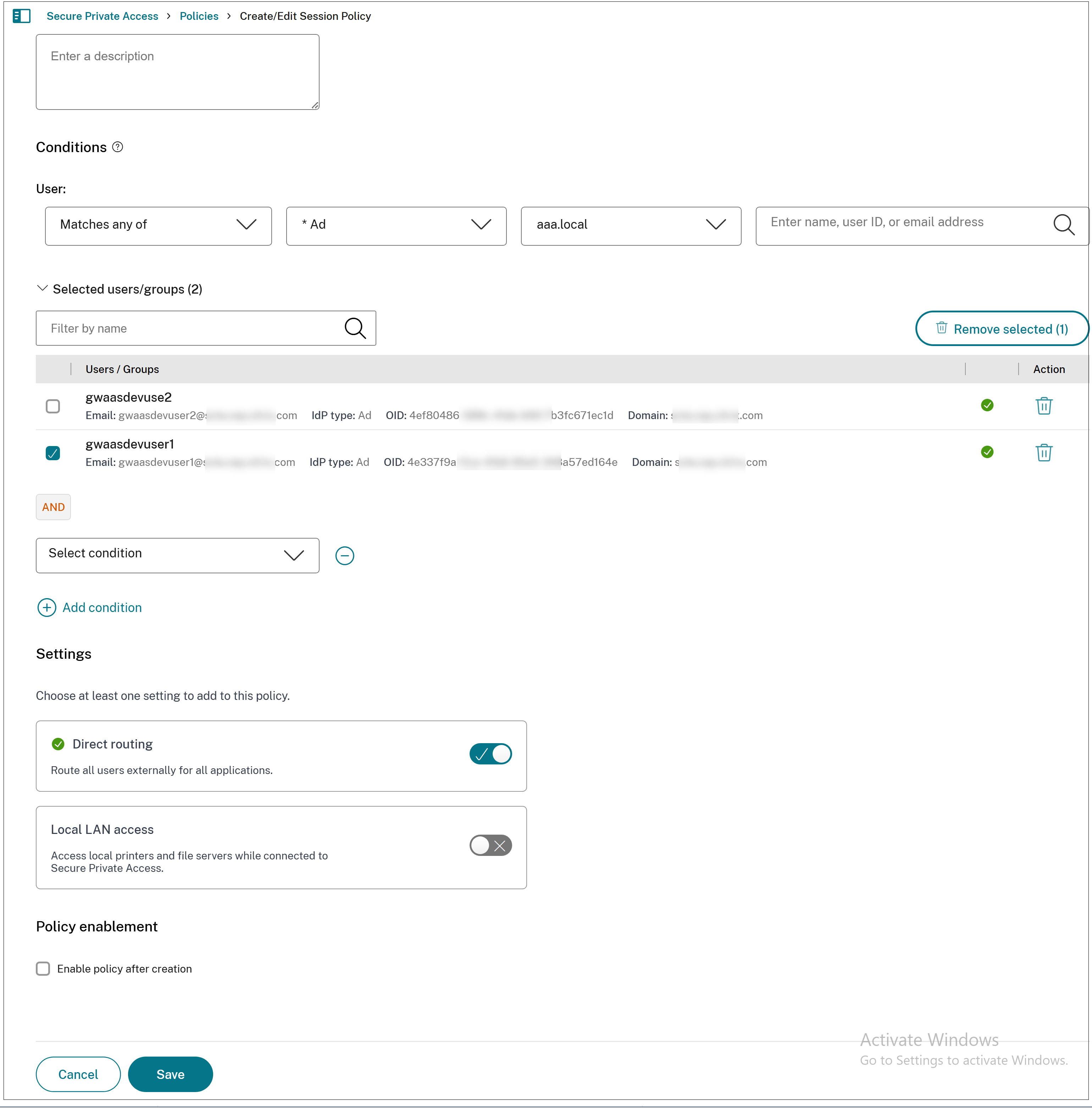Click the Add condition link
The width and height of the screenshot is (1092, 1108).
tap(102, 607)
